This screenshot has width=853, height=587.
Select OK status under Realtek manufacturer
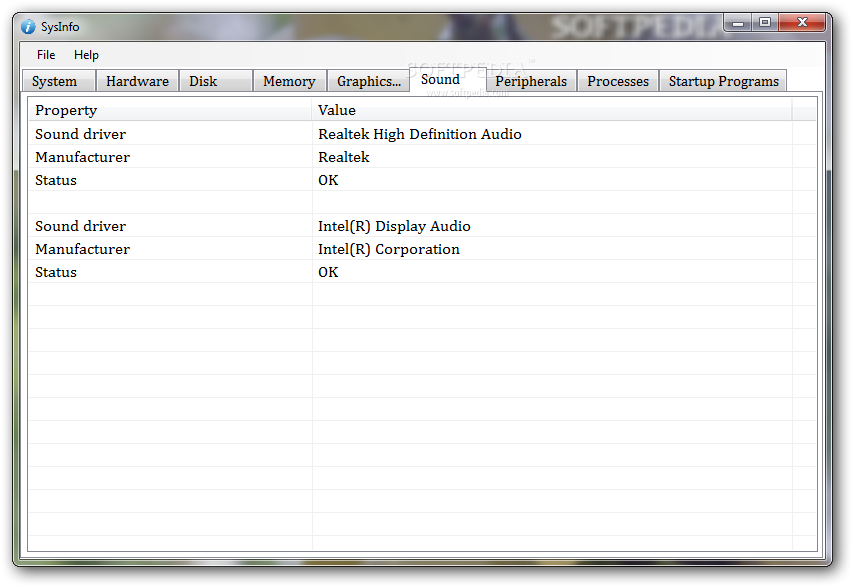tap(328, 180)
